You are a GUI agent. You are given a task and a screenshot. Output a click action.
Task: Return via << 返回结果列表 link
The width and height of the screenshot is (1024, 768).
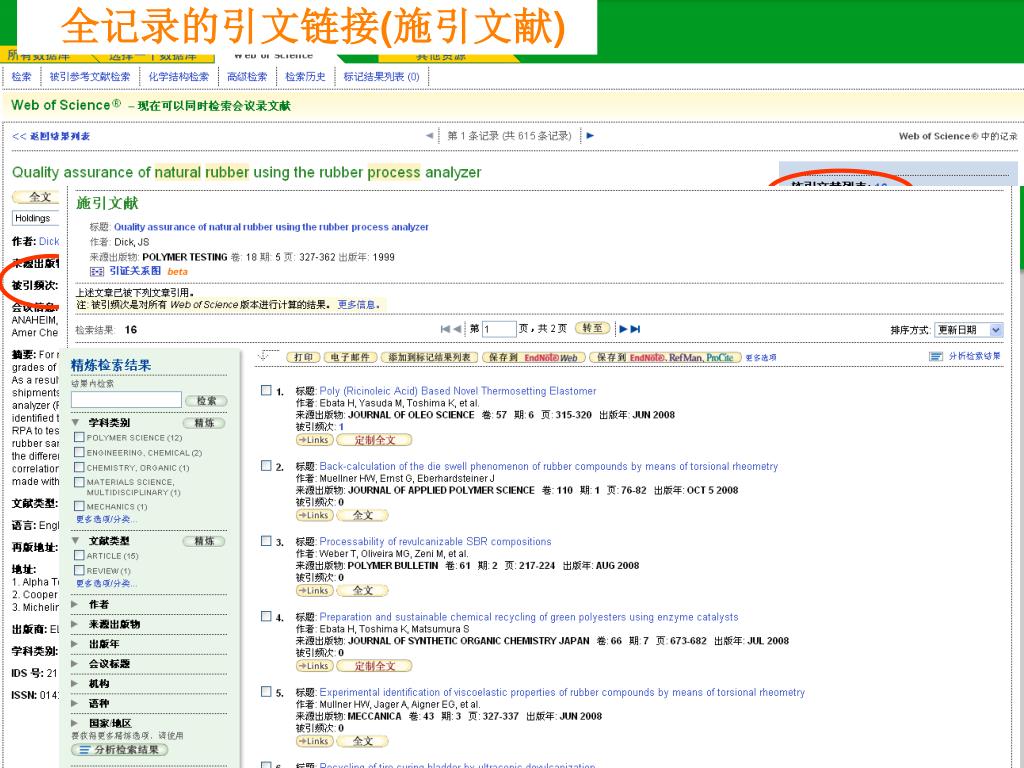tap(51, 136)
